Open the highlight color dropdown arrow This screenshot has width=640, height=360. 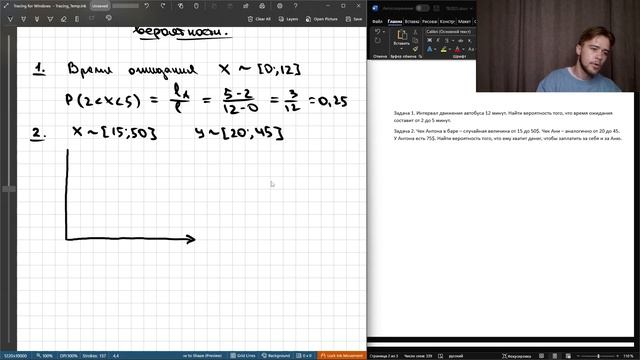click(x=450, y=49)
